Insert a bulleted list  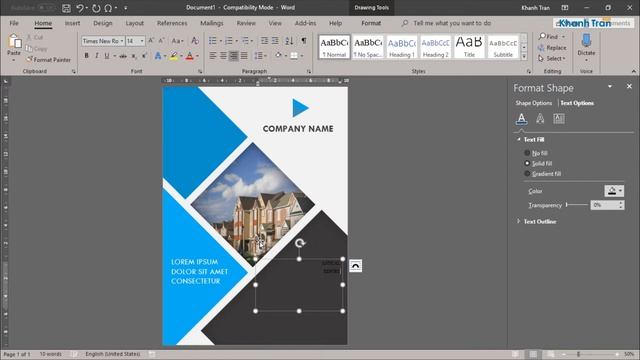(x=213, y=40)
